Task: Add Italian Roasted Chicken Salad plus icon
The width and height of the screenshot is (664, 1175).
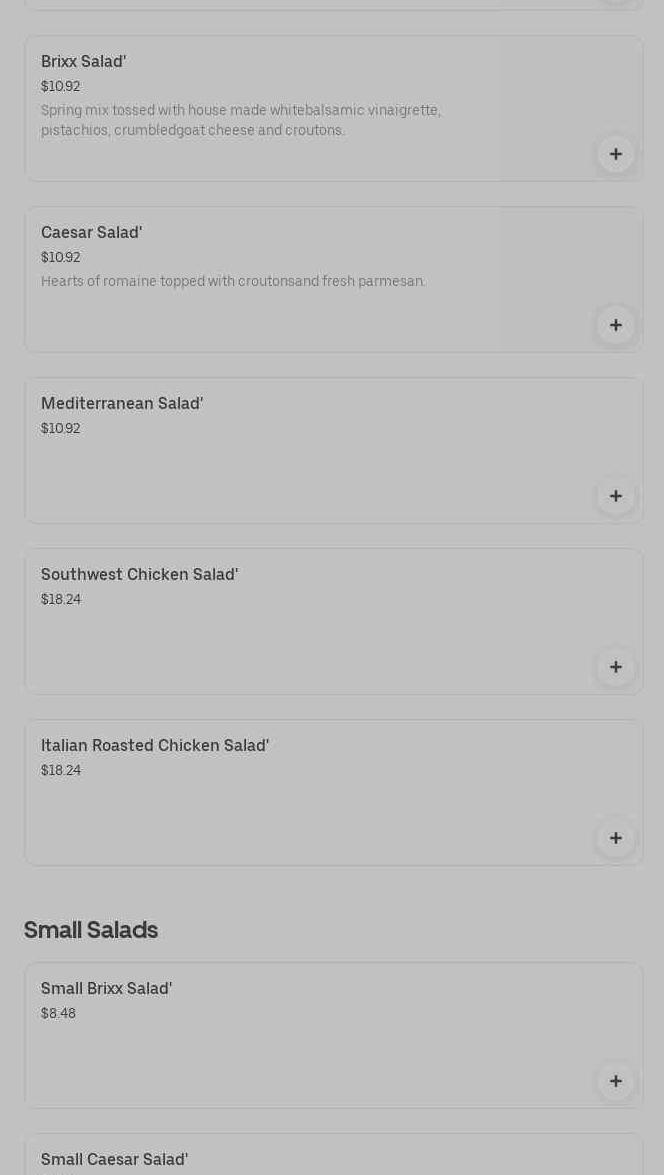Action: [616, 838]
